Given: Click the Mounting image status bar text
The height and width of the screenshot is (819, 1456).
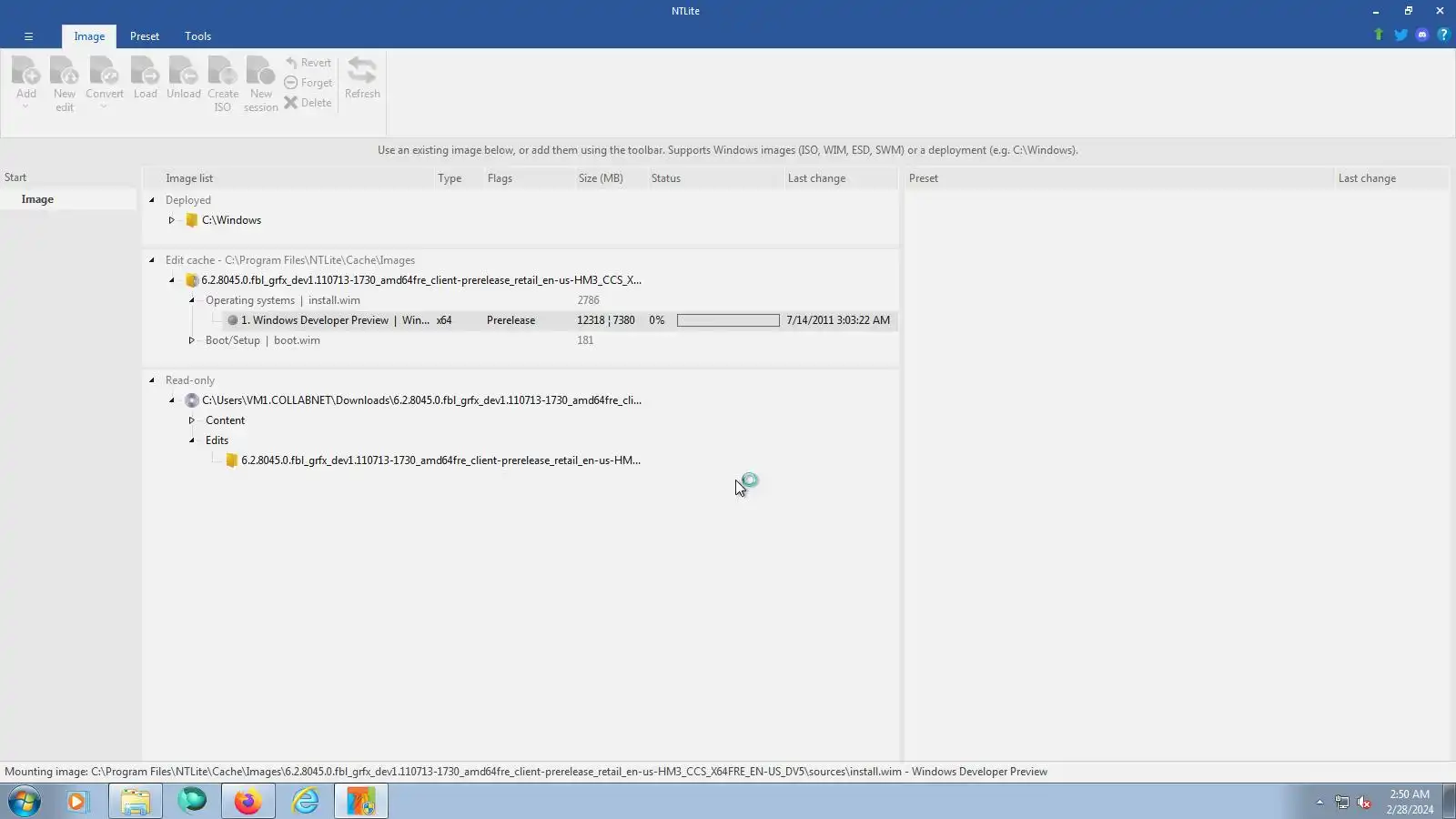Looking at the screenshot, I should coord(526,772).
